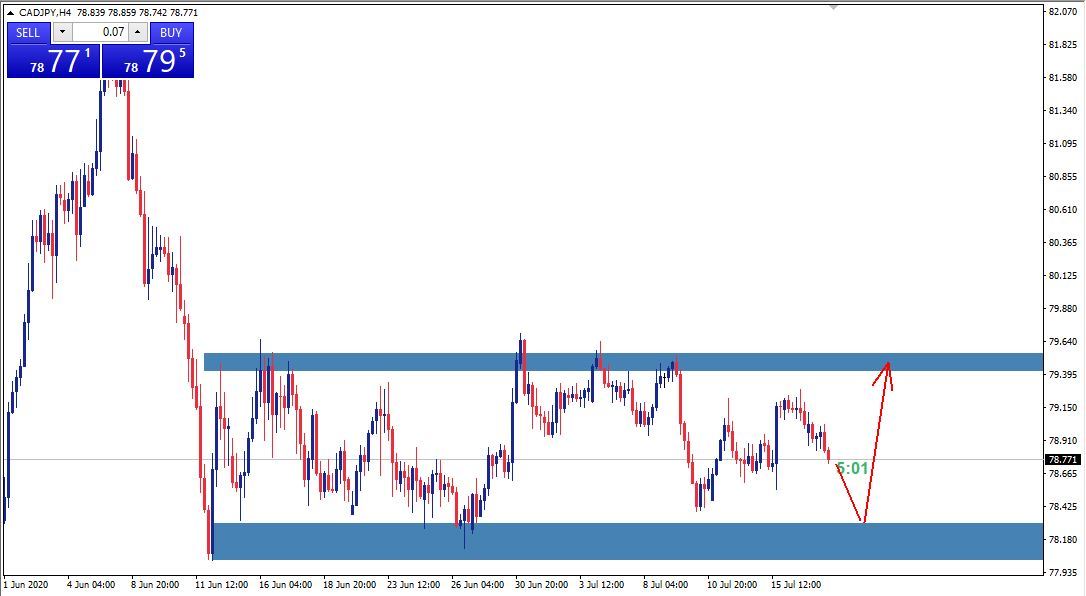Click the sell price 78.77 tile

pos(53,61)
